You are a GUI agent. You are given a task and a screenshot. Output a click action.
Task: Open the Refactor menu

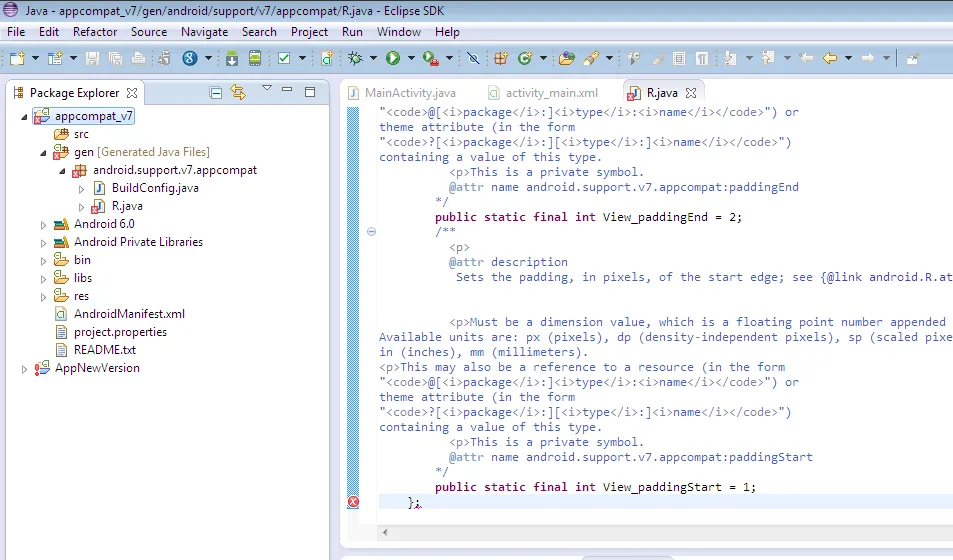click(95, 32)
